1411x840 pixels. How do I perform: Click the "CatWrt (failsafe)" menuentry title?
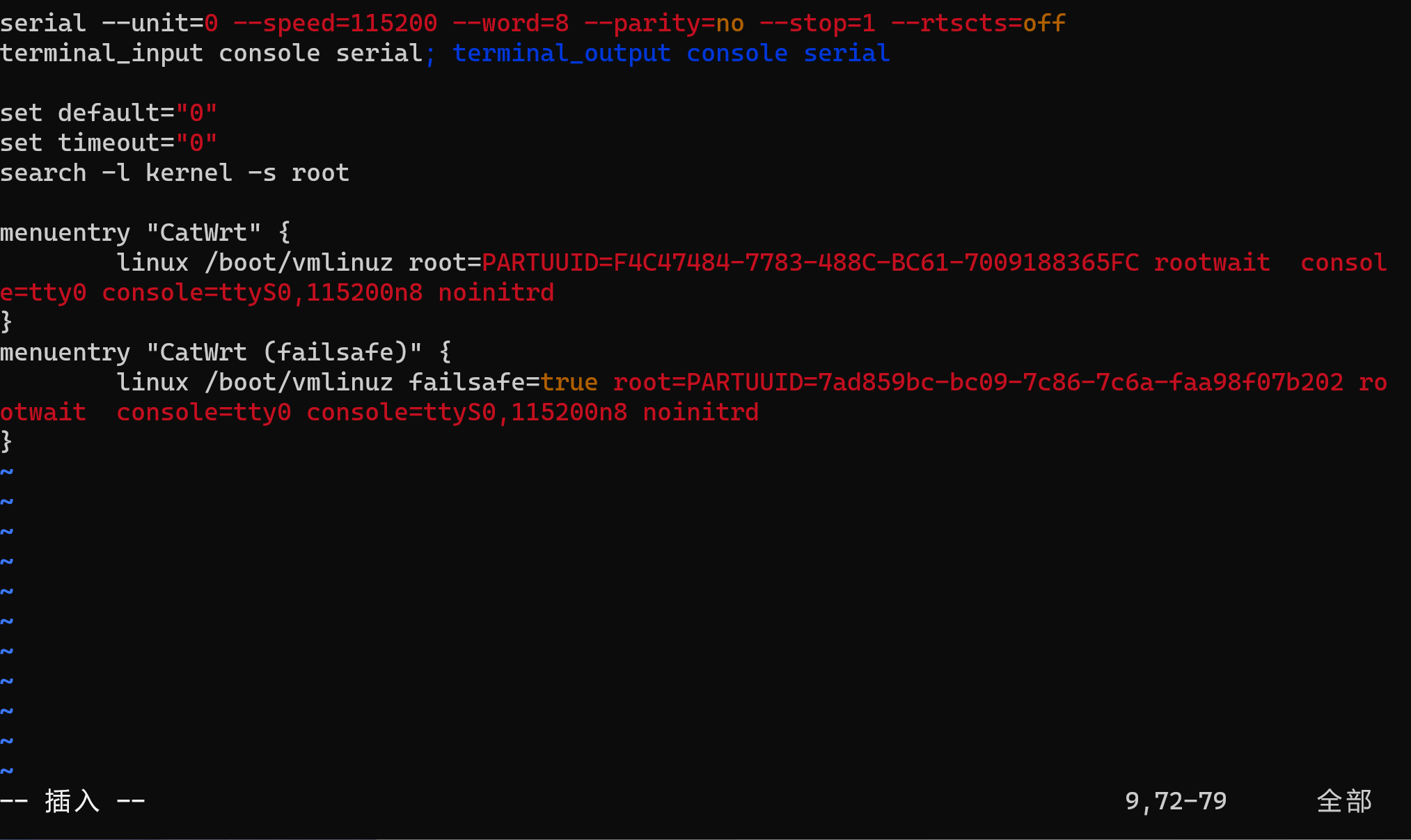coord(284,353)
